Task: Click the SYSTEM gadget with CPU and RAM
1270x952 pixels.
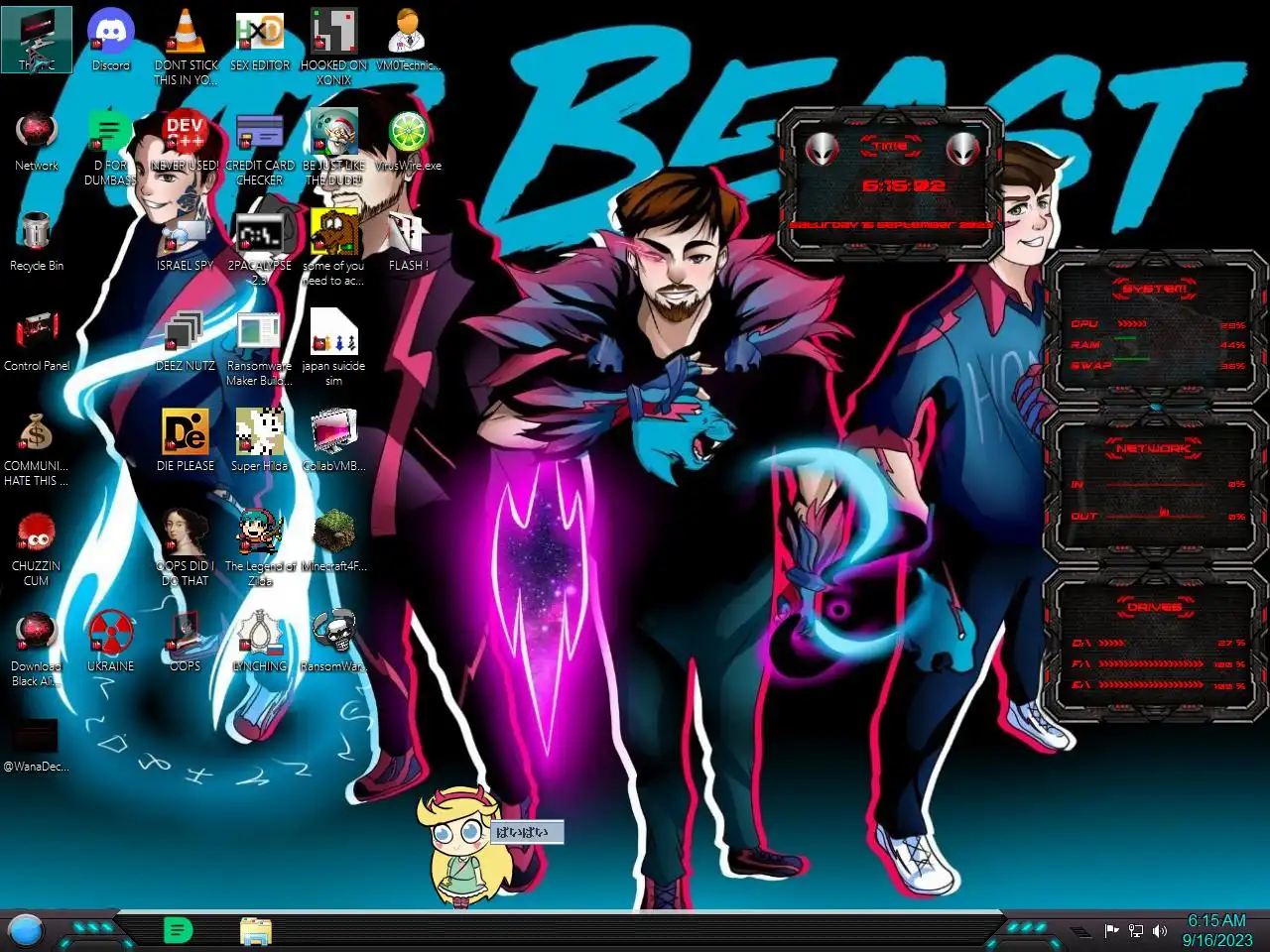Action: click(x=1154, y=327)
